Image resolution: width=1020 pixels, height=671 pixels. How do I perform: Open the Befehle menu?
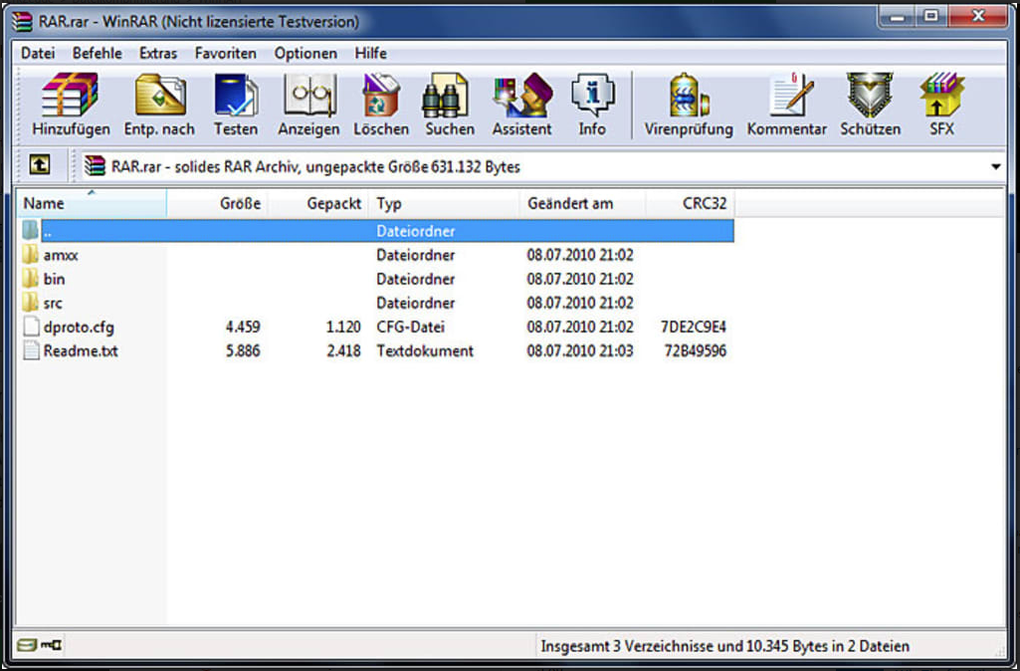(x=97, y=53)
